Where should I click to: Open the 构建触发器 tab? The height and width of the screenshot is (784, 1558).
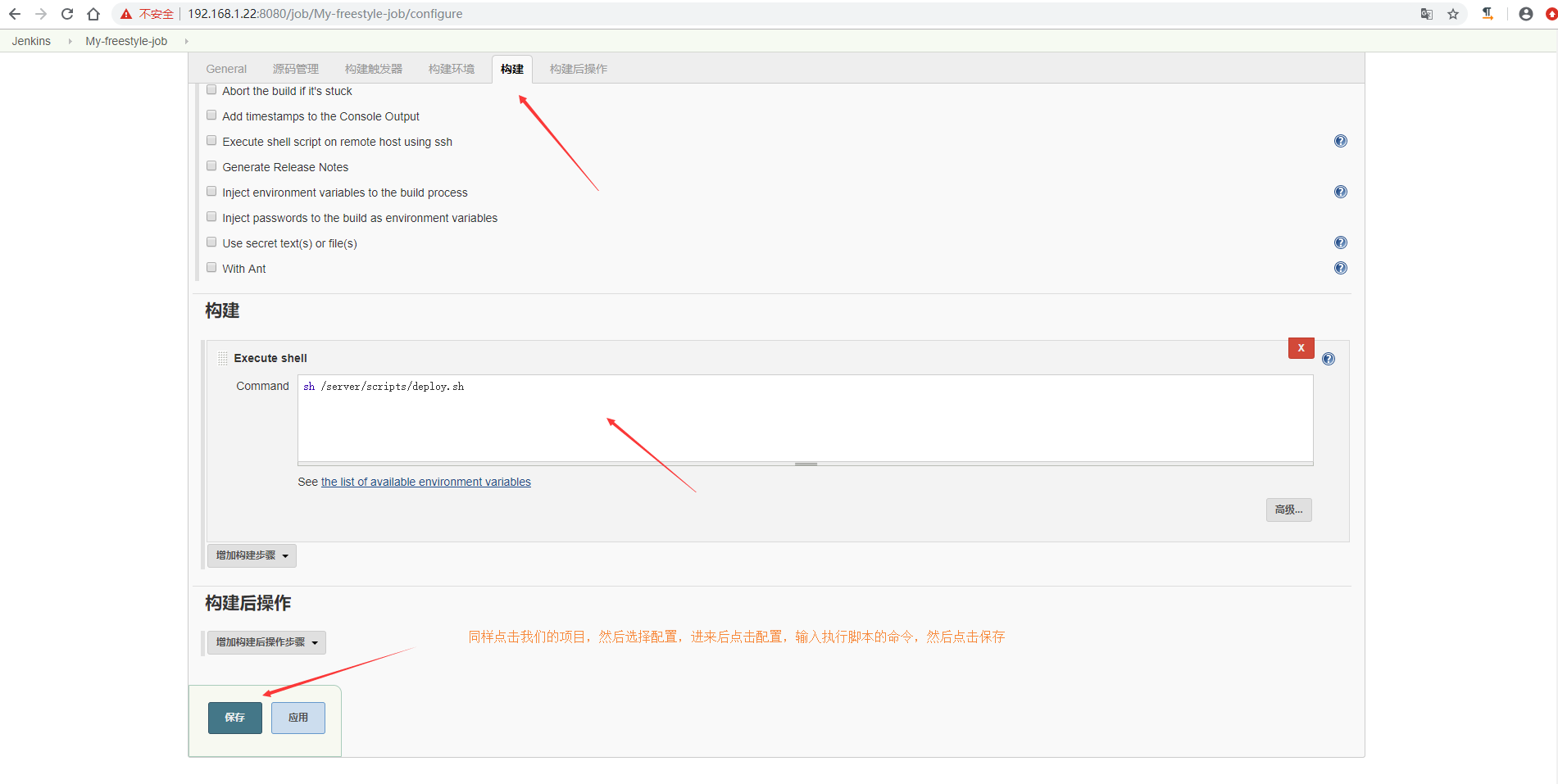[x=374, y=69]
